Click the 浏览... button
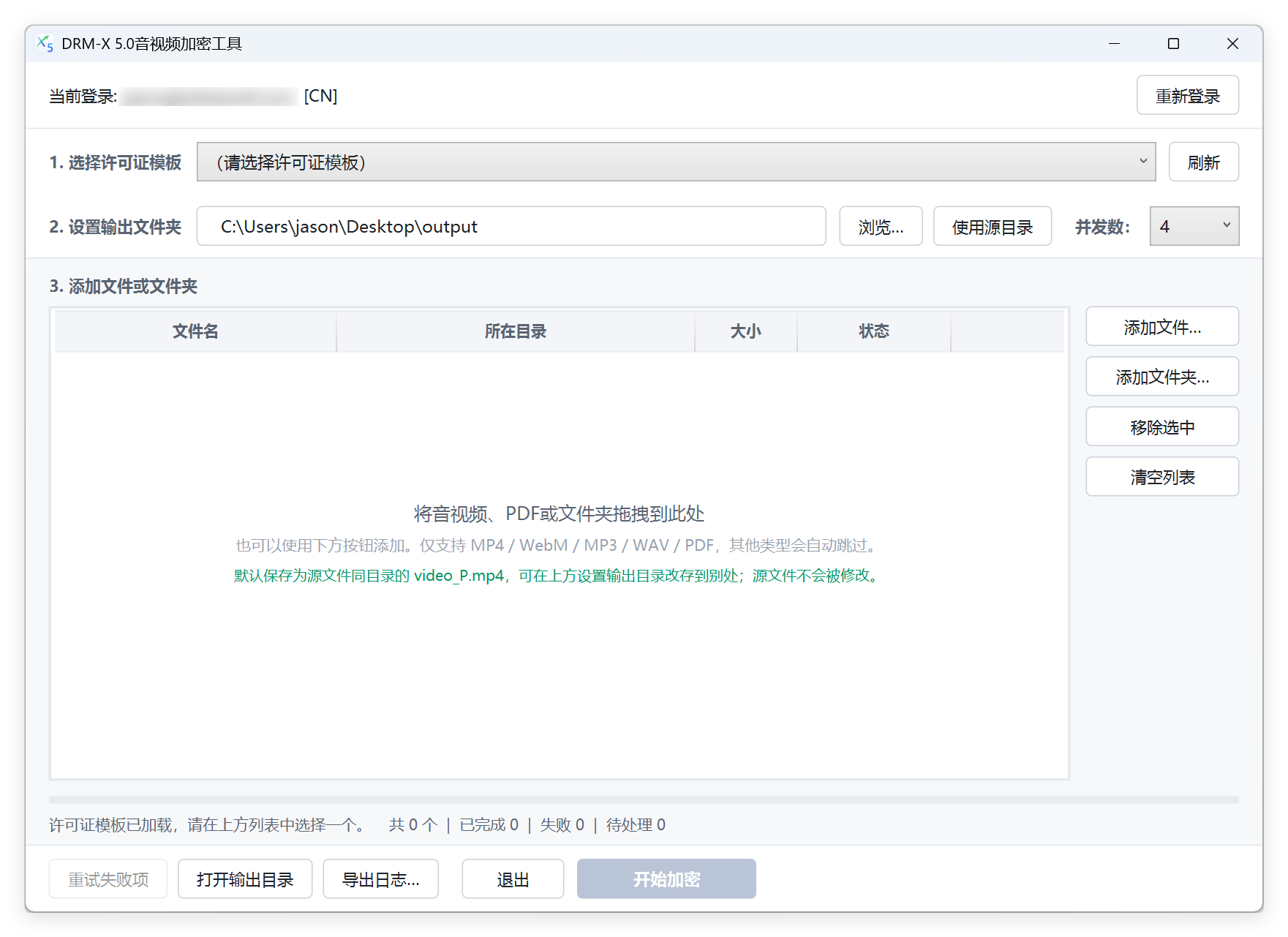The image size is (1288, 937). click(x=881, y=226)
